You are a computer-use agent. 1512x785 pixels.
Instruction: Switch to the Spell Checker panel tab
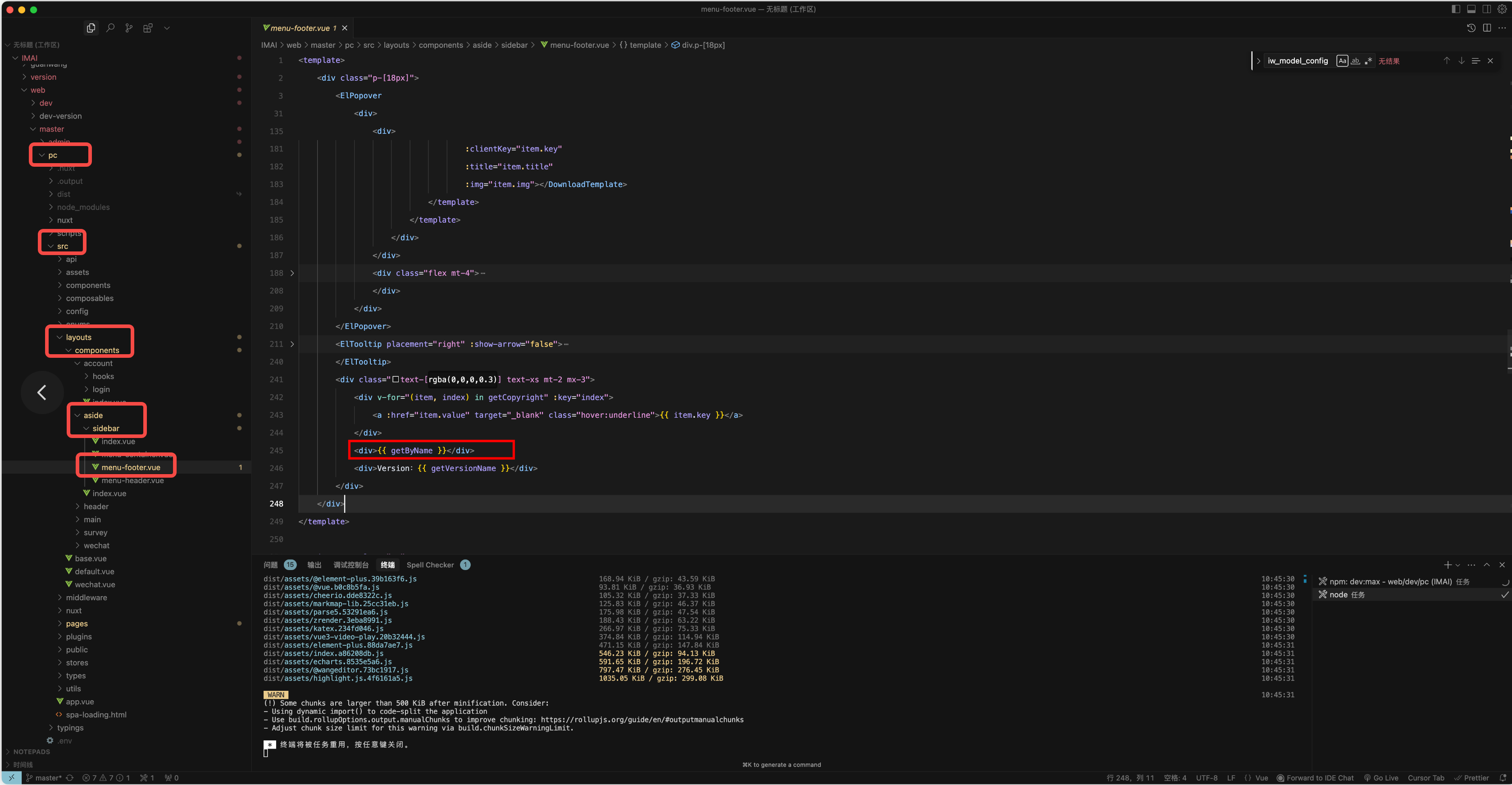click(430, 565)
